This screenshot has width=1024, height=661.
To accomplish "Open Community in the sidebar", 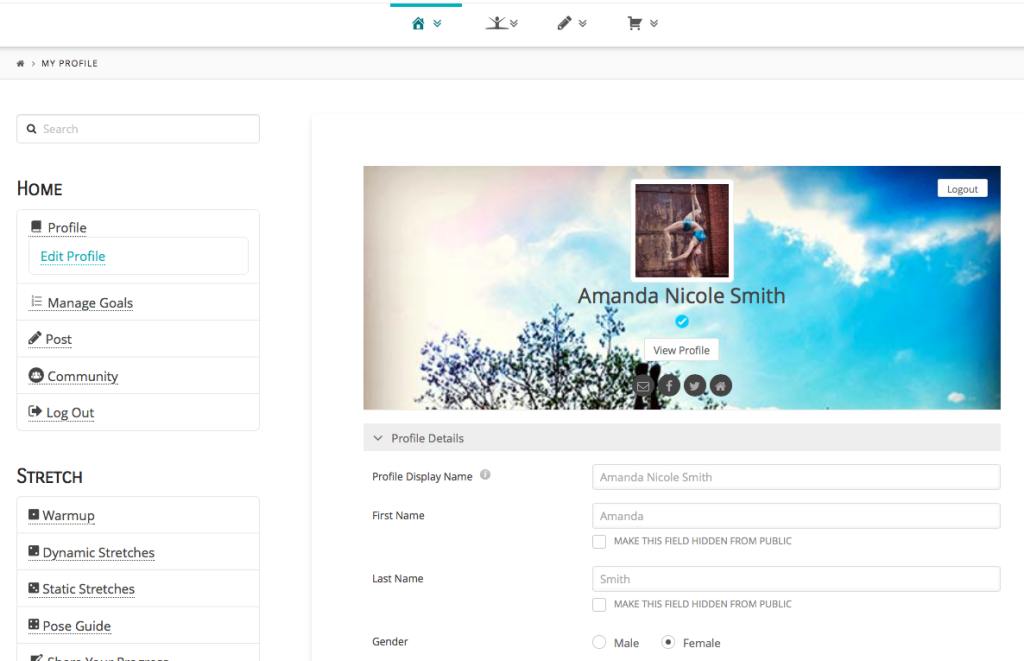I will [x=82, y=376].
